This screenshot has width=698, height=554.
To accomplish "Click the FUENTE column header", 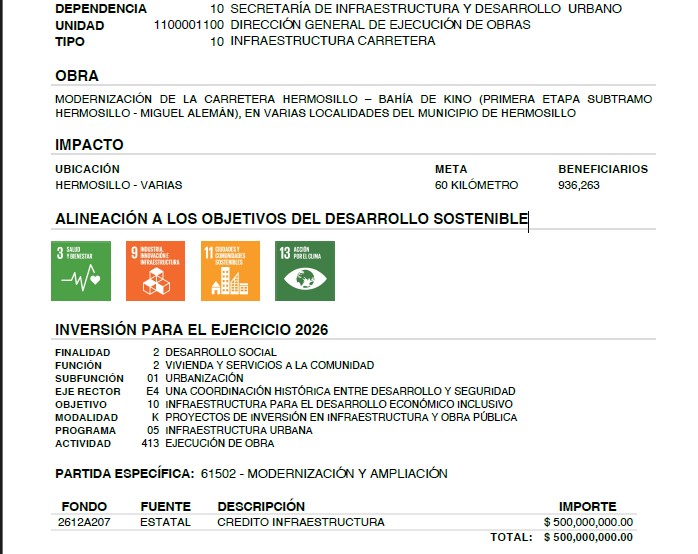I will tap(165, 506).
